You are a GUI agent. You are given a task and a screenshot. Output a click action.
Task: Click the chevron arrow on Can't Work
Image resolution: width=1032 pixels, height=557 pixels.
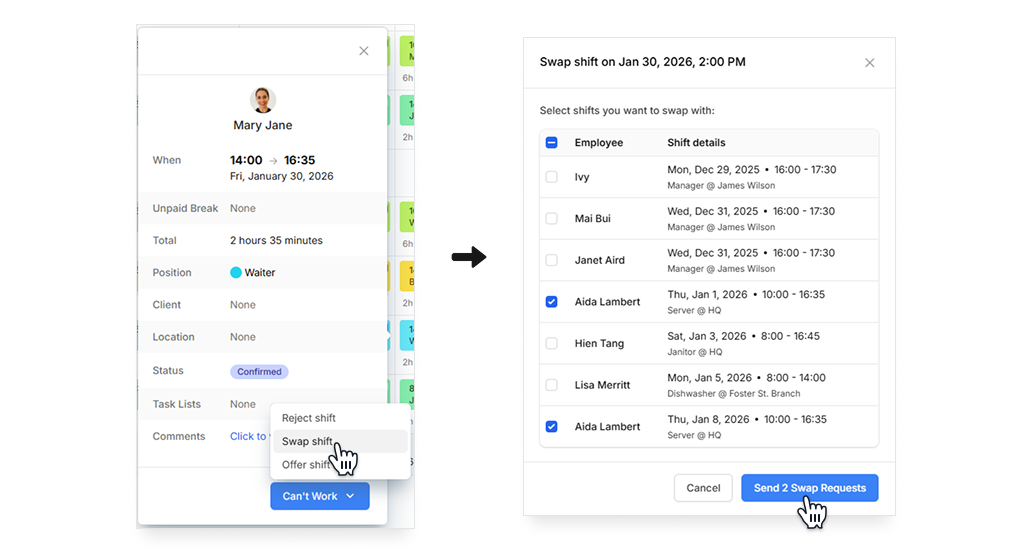pyautogui.click(x=350, y=496)
